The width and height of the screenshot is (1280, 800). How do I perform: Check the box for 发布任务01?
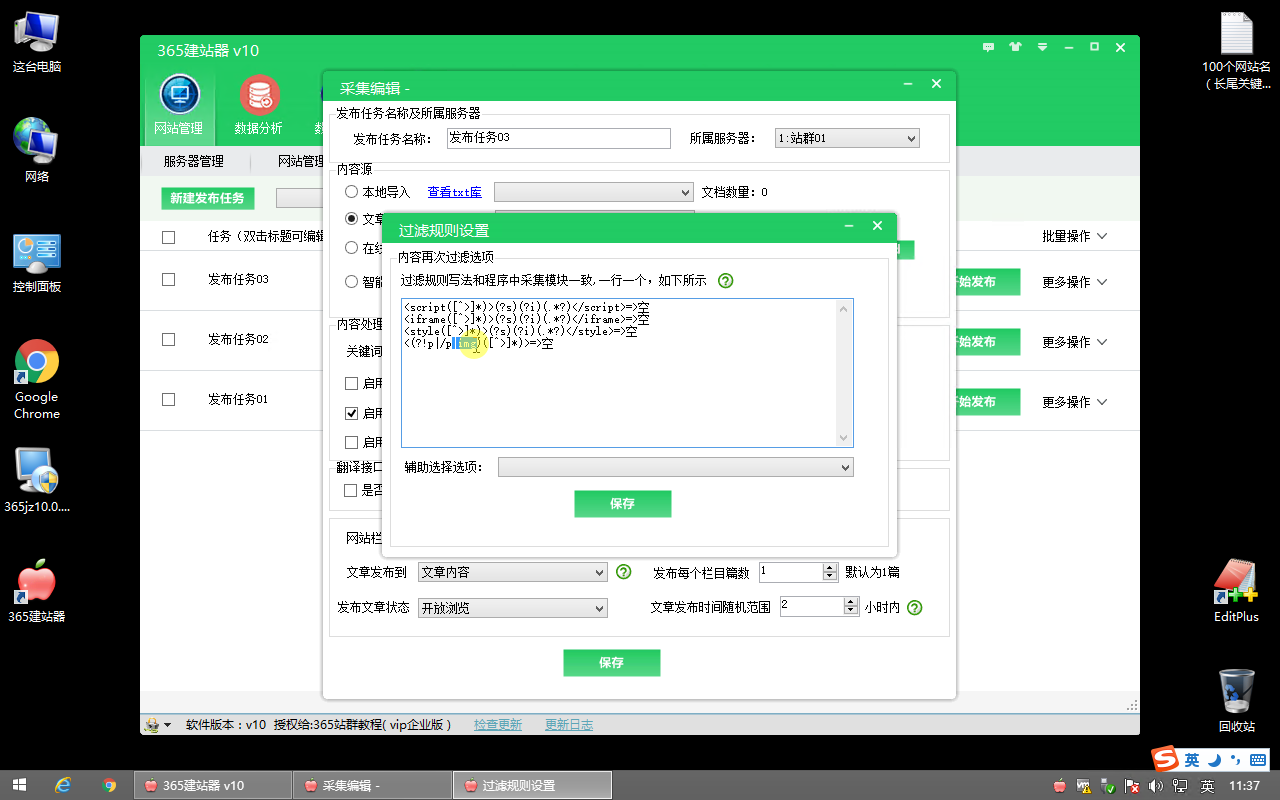point(168,400)
